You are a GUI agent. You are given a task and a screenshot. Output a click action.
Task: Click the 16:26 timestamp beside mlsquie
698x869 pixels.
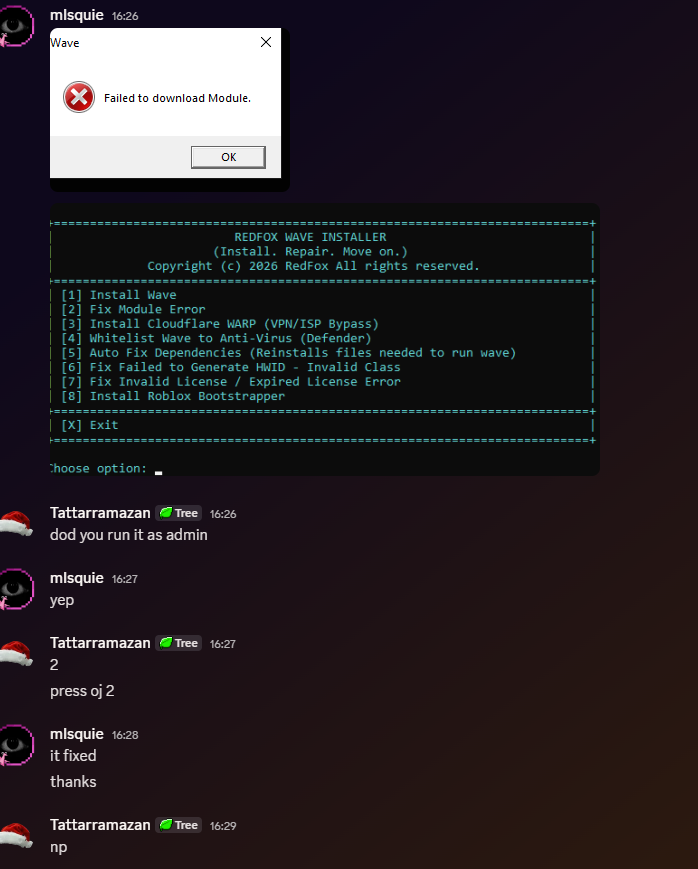125,16
